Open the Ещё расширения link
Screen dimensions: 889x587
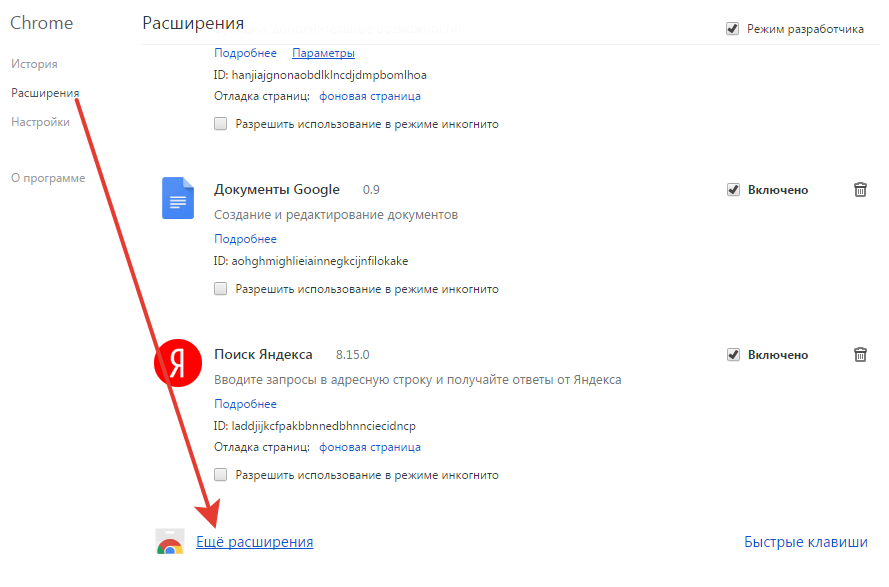pyautogui.click(x=255, y=542)
